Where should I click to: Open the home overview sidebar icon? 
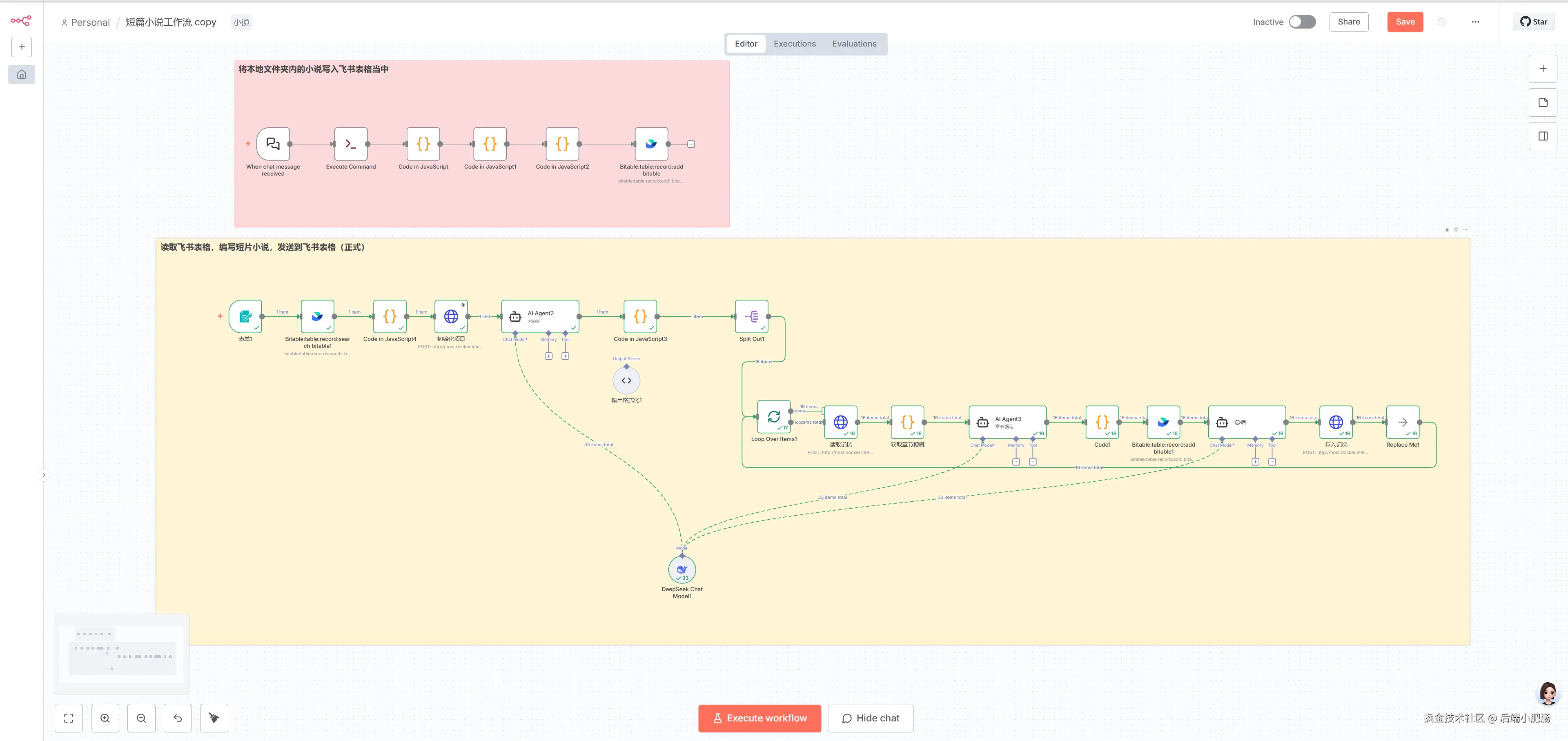point(22,74)
